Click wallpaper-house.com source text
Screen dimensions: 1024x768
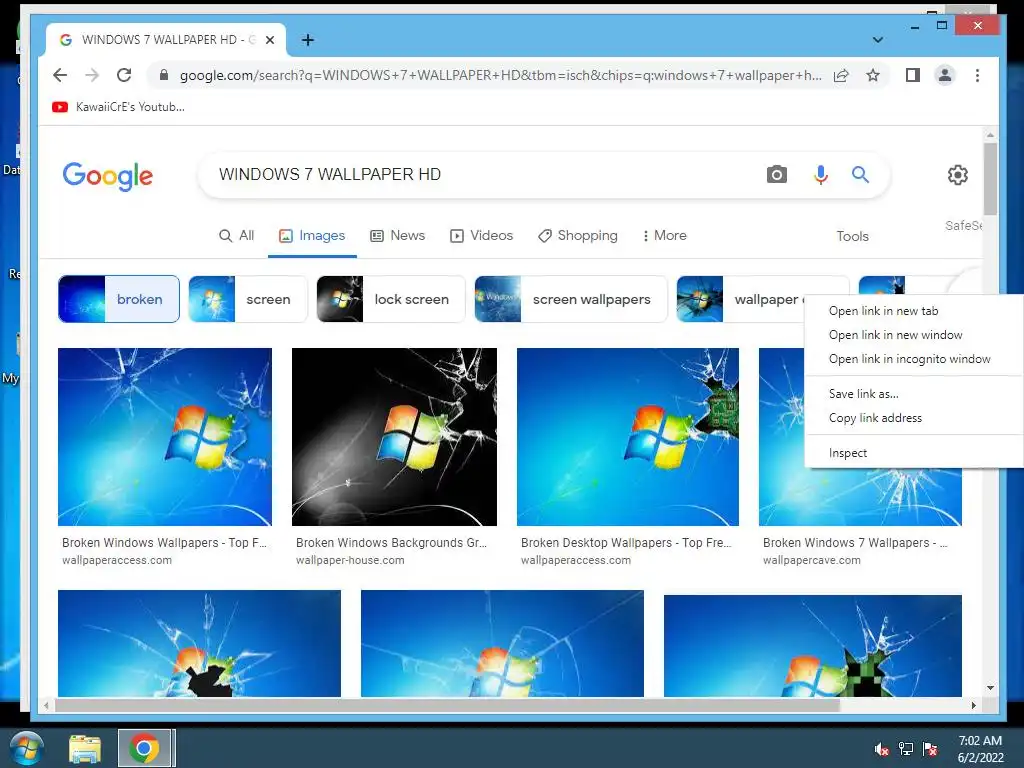point(350,560)
